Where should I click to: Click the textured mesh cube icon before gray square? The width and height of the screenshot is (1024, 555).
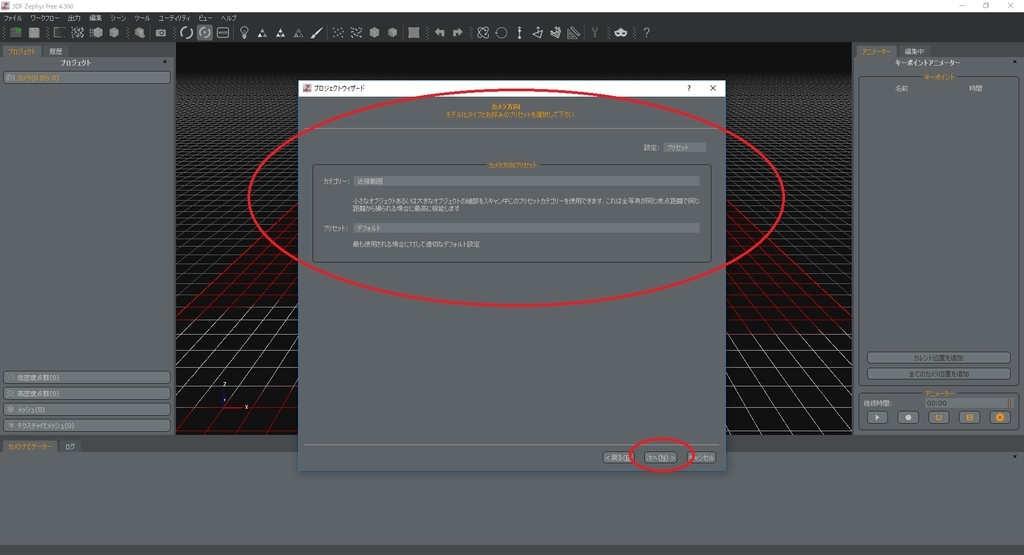click(392, 33)
